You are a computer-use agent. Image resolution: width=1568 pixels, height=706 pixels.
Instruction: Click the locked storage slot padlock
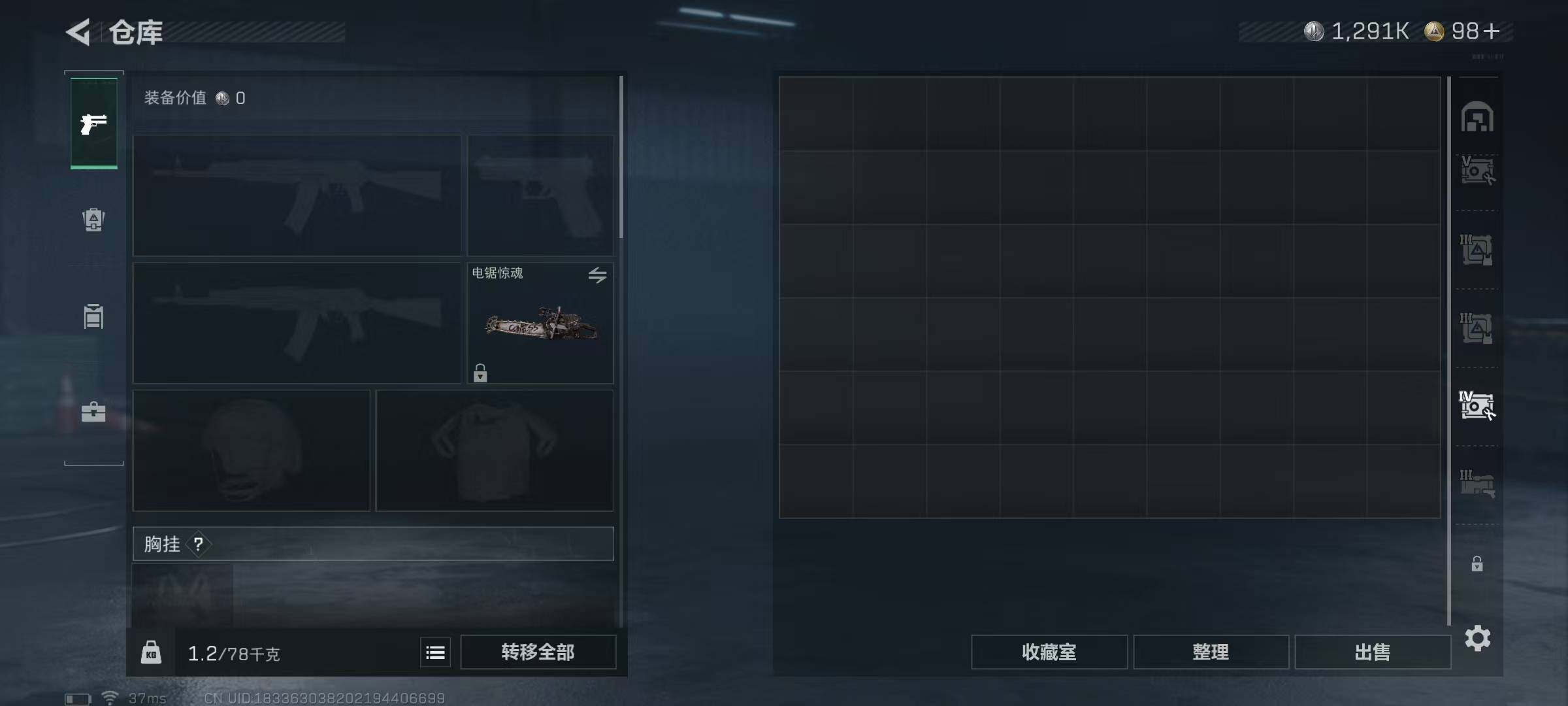click(1477, 563)
